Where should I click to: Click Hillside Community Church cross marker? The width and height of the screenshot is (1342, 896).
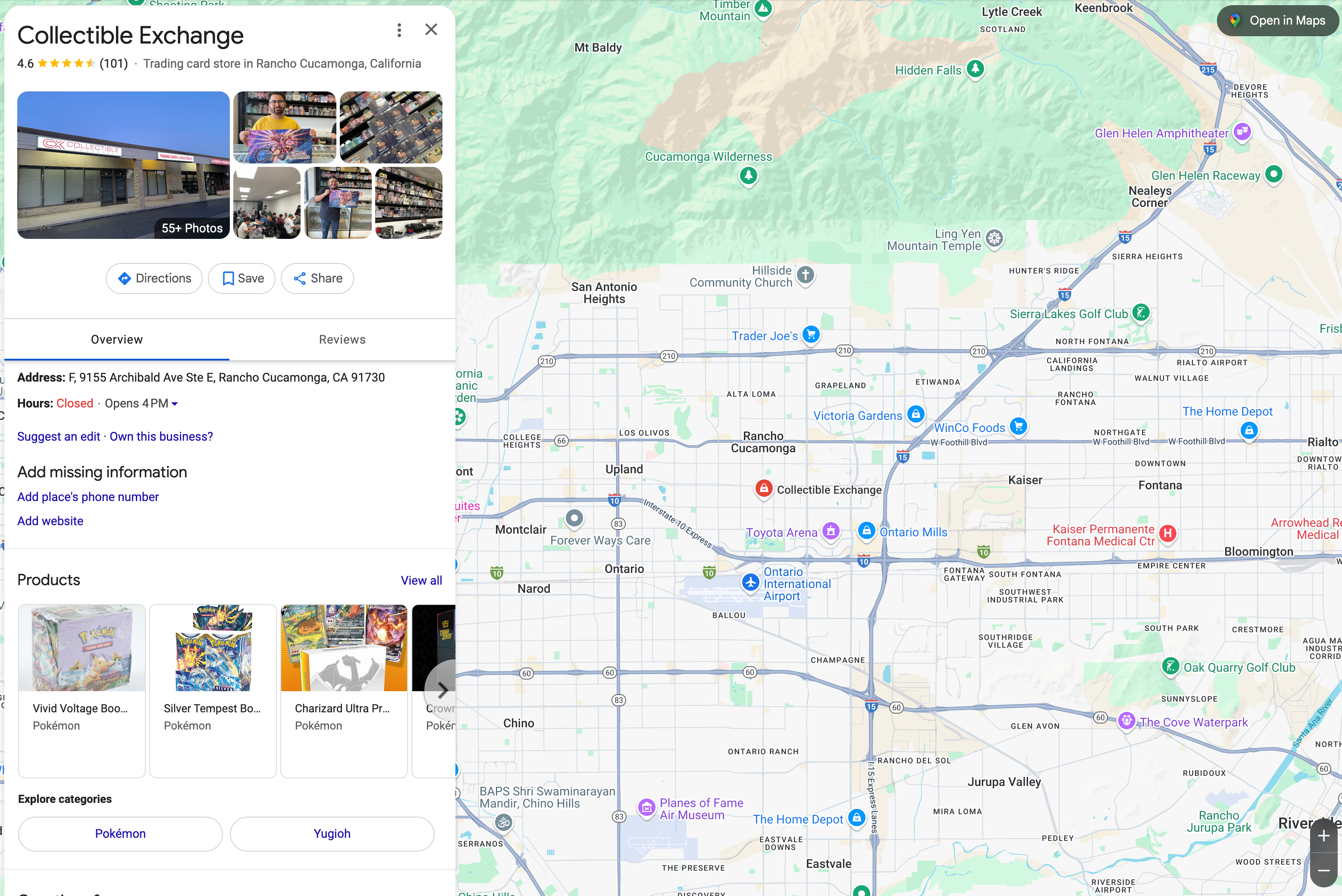click(x=805, y=276)
